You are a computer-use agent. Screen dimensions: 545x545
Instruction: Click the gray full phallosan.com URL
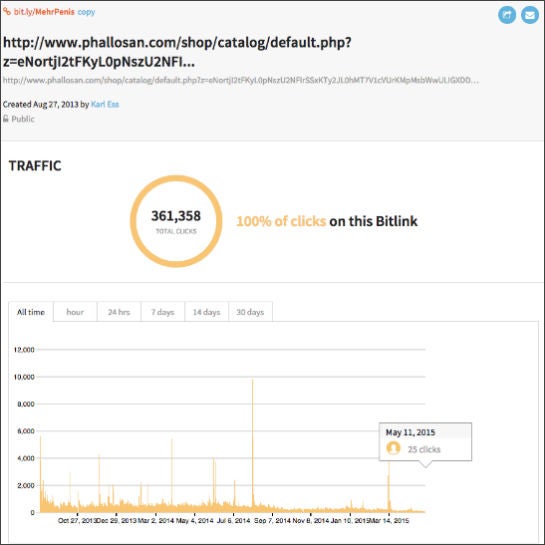click(x=241, y=80)
